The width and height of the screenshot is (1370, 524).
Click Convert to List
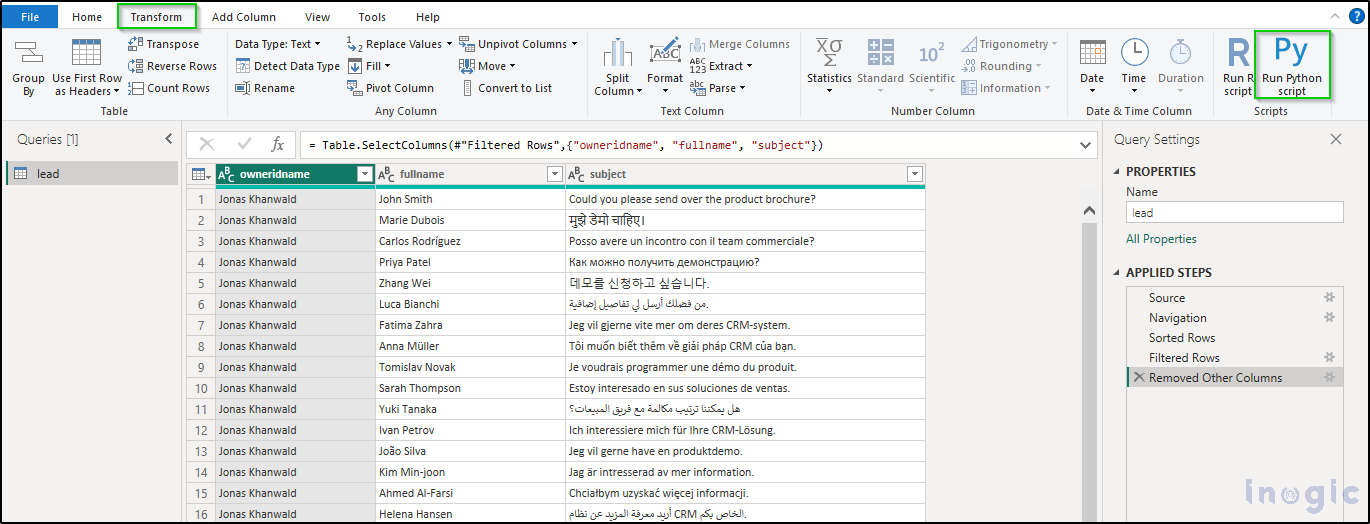click(506, 88)
